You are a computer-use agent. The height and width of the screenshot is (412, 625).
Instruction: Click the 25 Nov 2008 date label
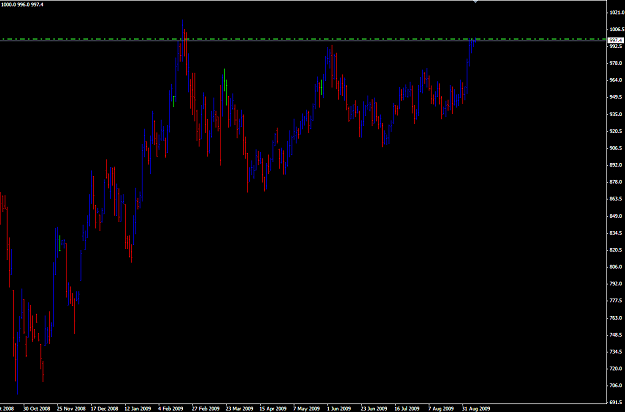coord(71,408)
